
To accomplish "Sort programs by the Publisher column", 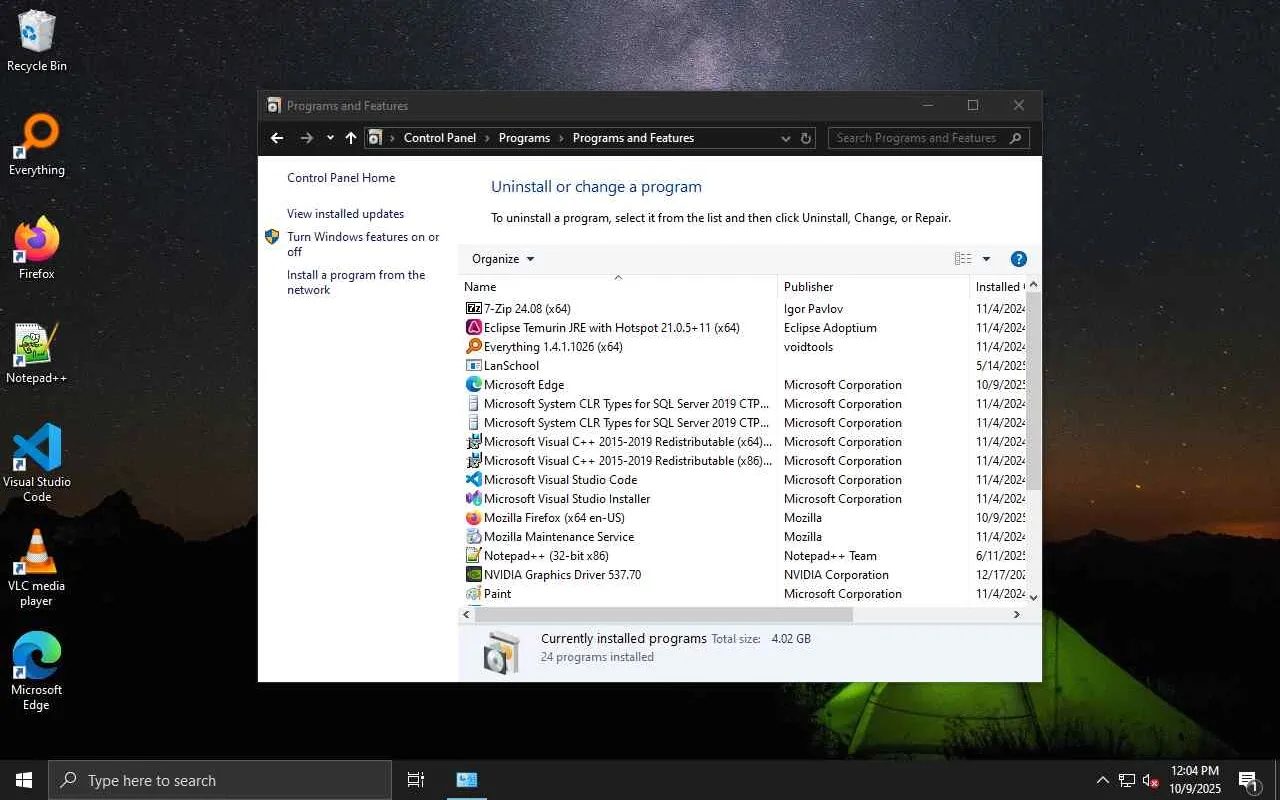I will tap(874, 287).
